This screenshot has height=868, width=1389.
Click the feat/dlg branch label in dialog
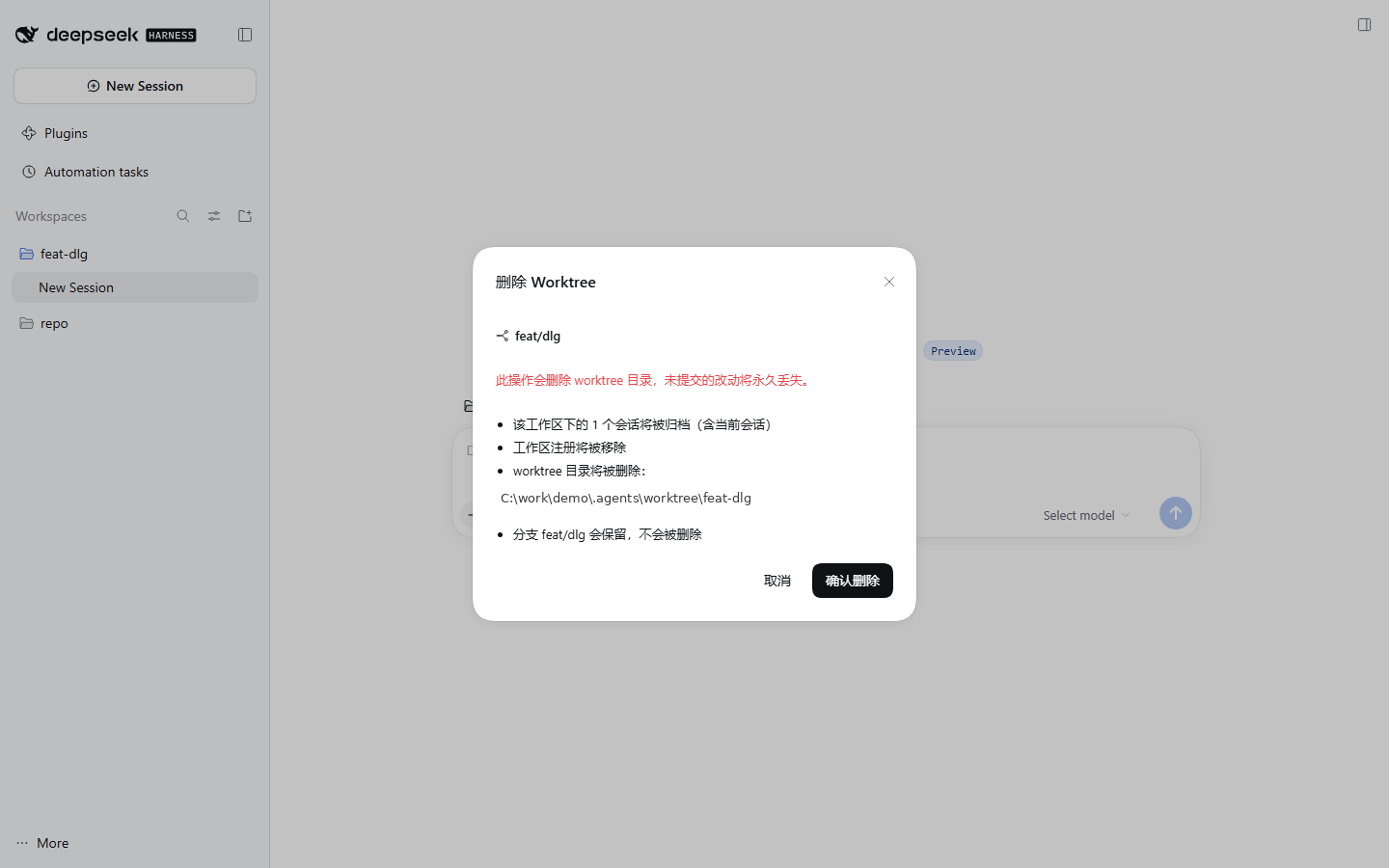[x=537, y=336]
